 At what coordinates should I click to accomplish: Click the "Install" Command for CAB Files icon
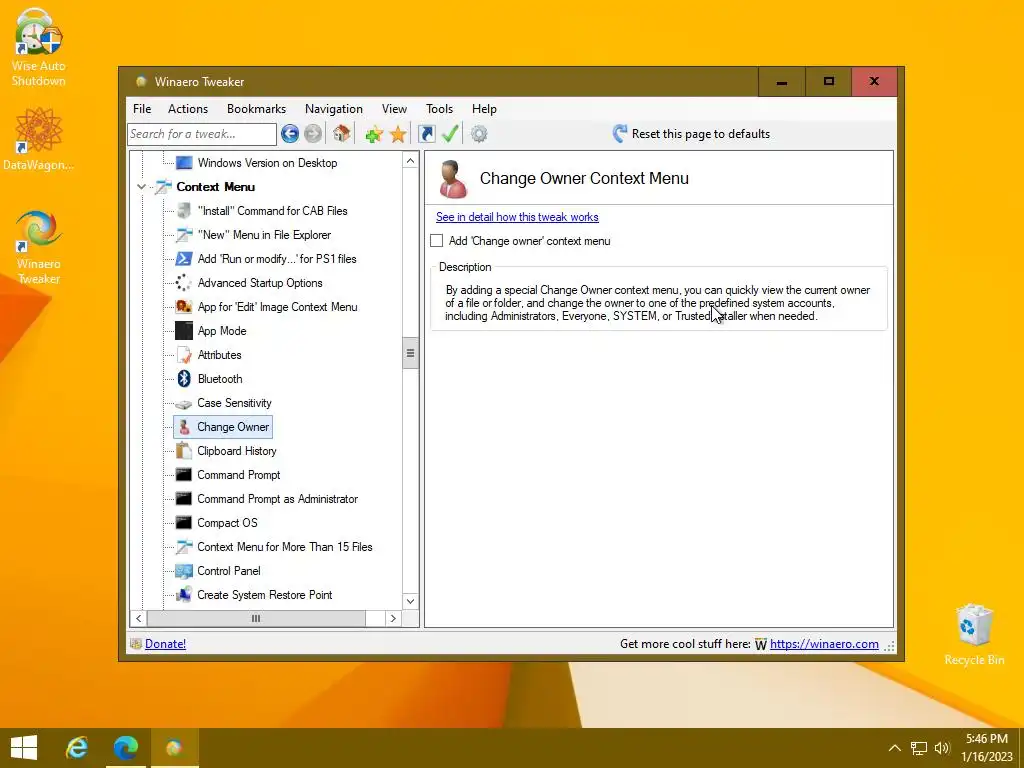click(184, 210)
